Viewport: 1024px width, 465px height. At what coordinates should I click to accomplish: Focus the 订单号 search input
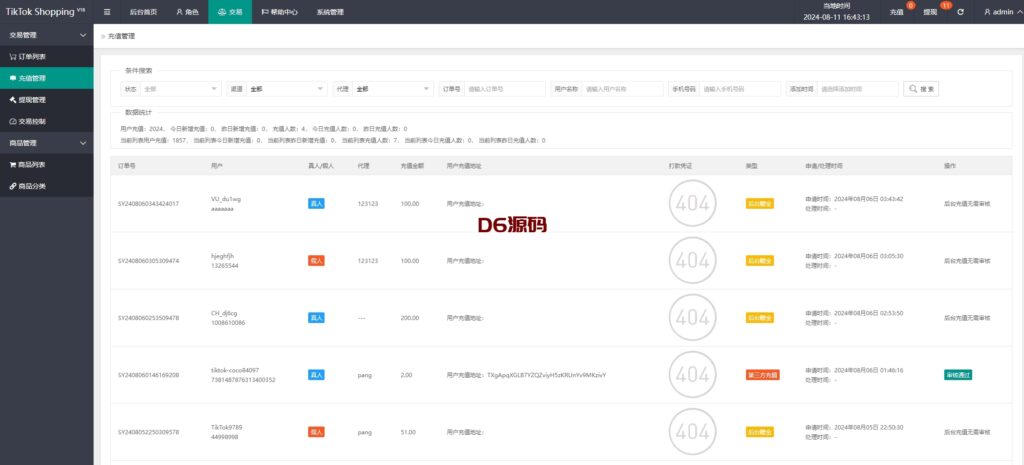pos(505,89)
